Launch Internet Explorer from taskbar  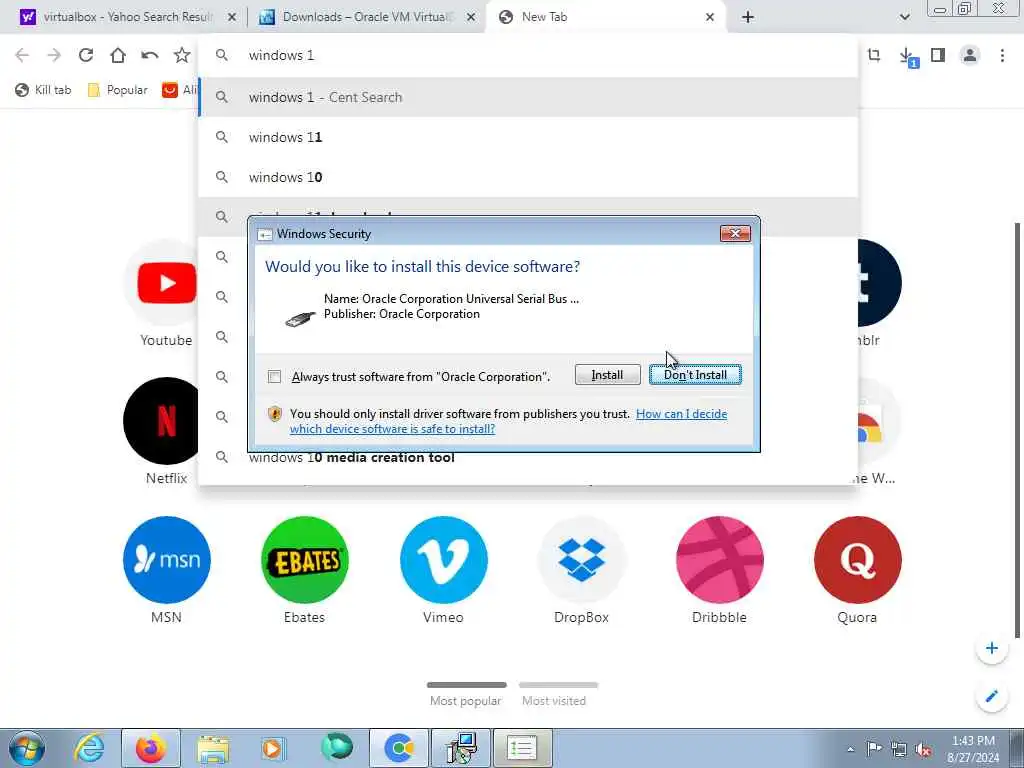coord(88,748)
